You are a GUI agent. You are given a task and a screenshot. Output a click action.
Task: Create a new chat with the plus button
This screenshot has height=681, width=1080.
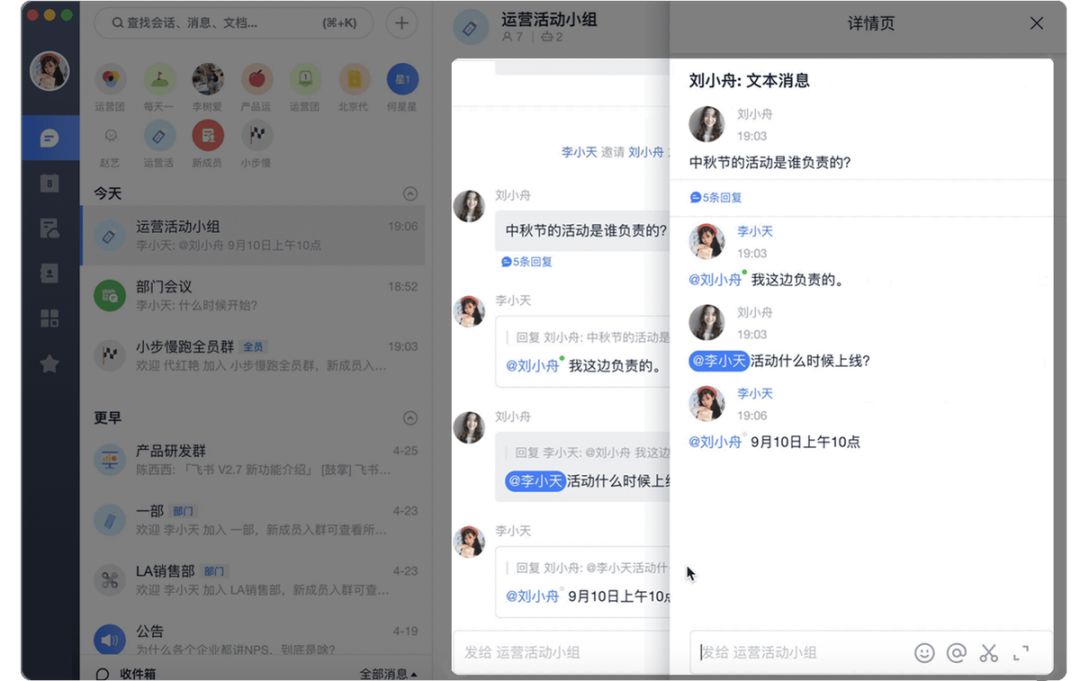tap(401, 22)
